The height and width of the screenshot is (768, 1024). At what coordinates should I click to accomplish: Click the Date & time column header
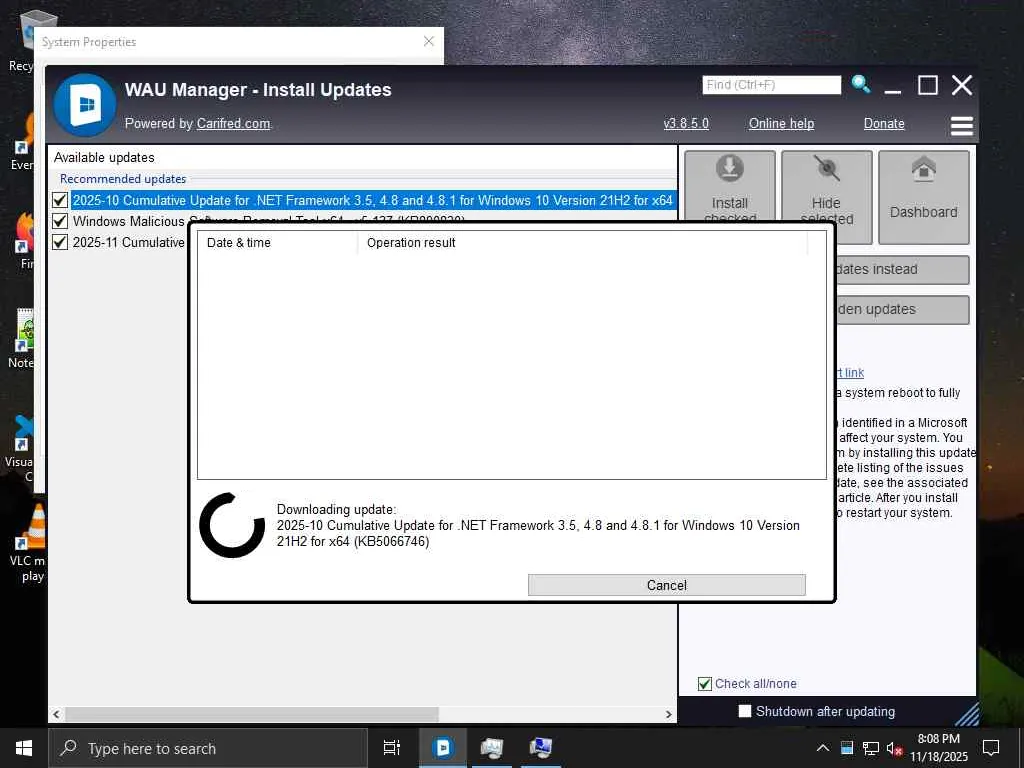click(x=278, y=242)
